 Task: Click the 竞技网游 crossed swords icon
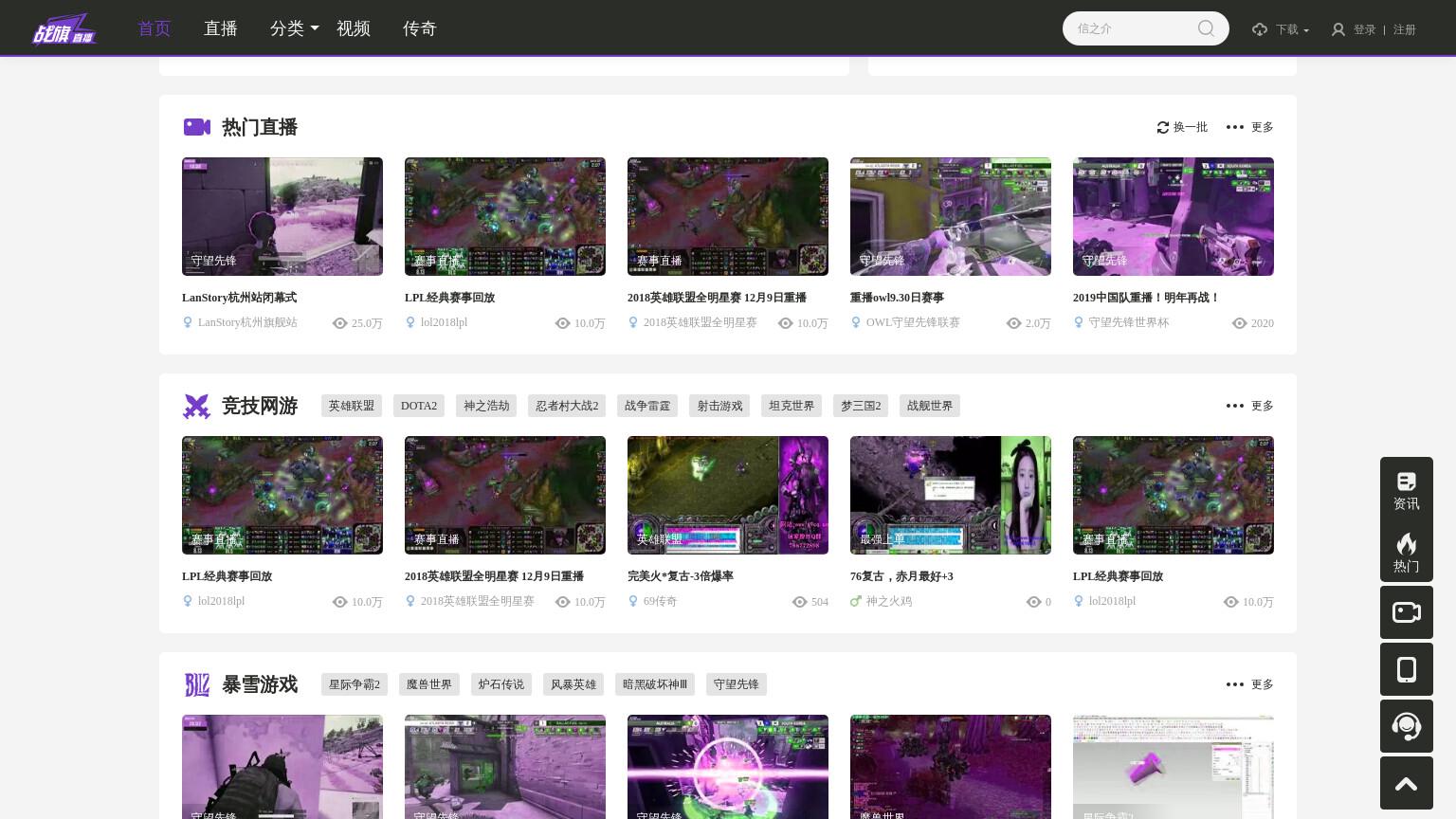[x=196, y=406]
